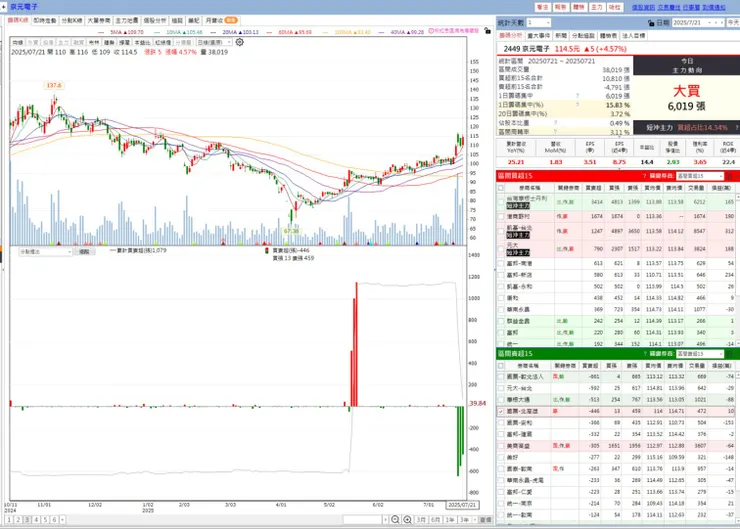
Task: Switch to 即時走勢 tab
Action: click(45, 20)
